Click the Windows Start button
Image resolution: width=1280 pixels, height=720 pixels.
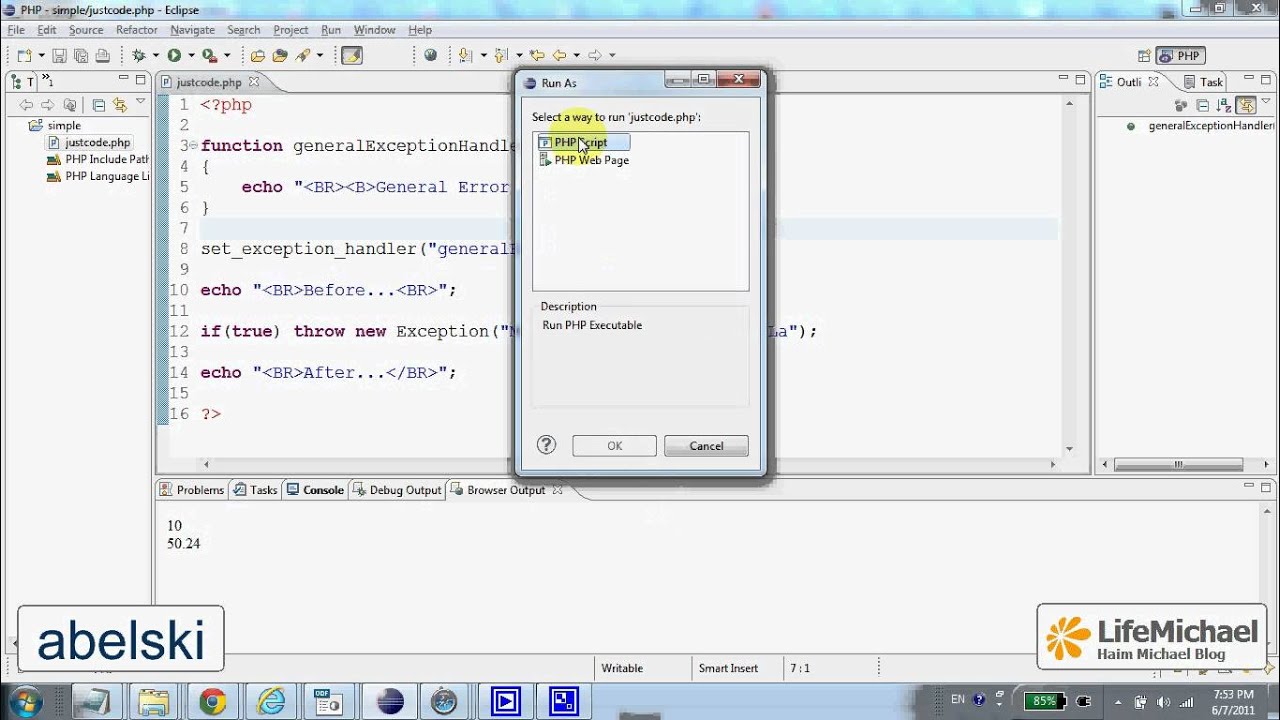[x=24, y=702]
